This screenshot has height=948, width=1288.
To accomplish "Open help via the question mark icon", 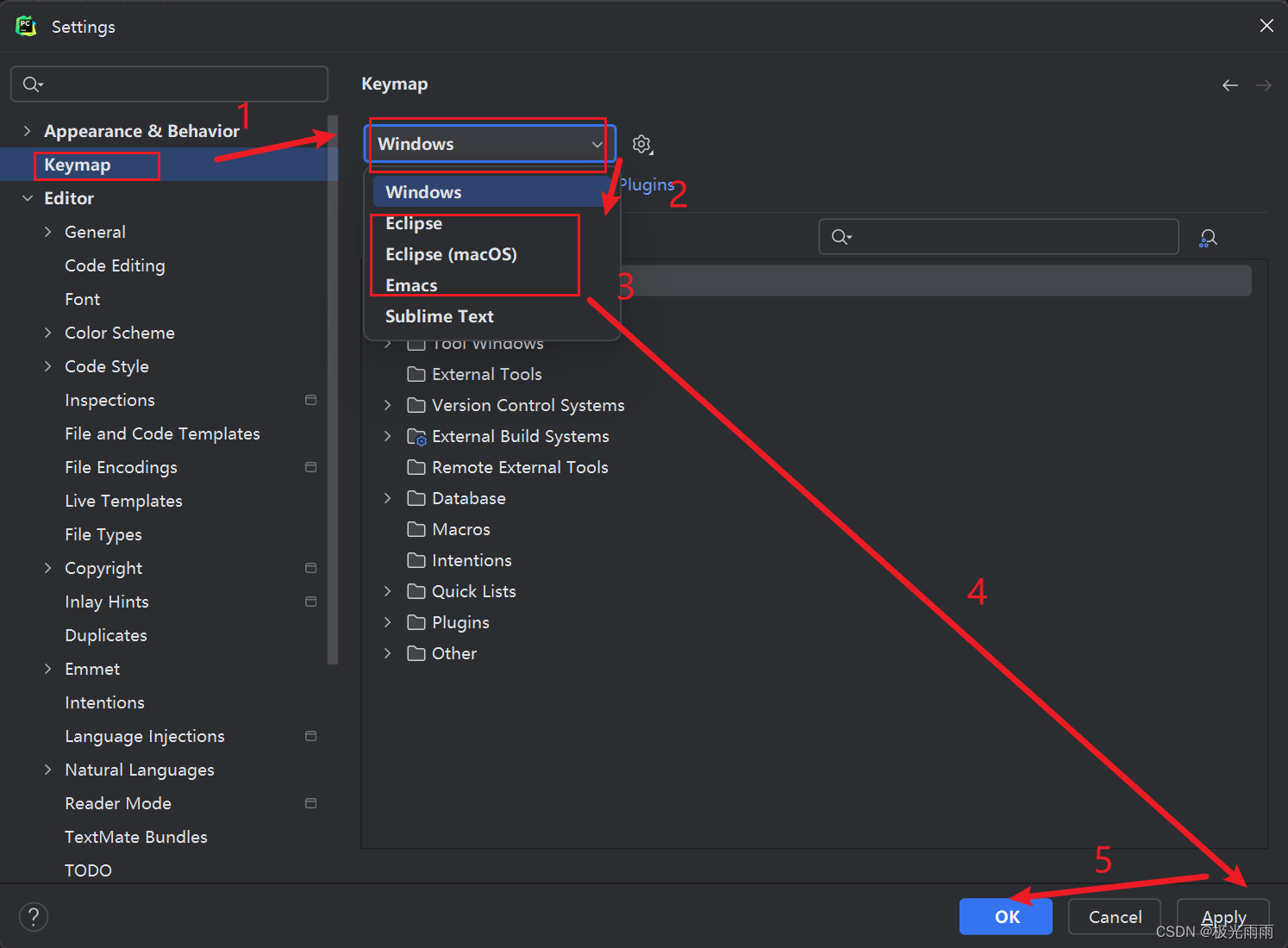I will (x=33, y=916).
